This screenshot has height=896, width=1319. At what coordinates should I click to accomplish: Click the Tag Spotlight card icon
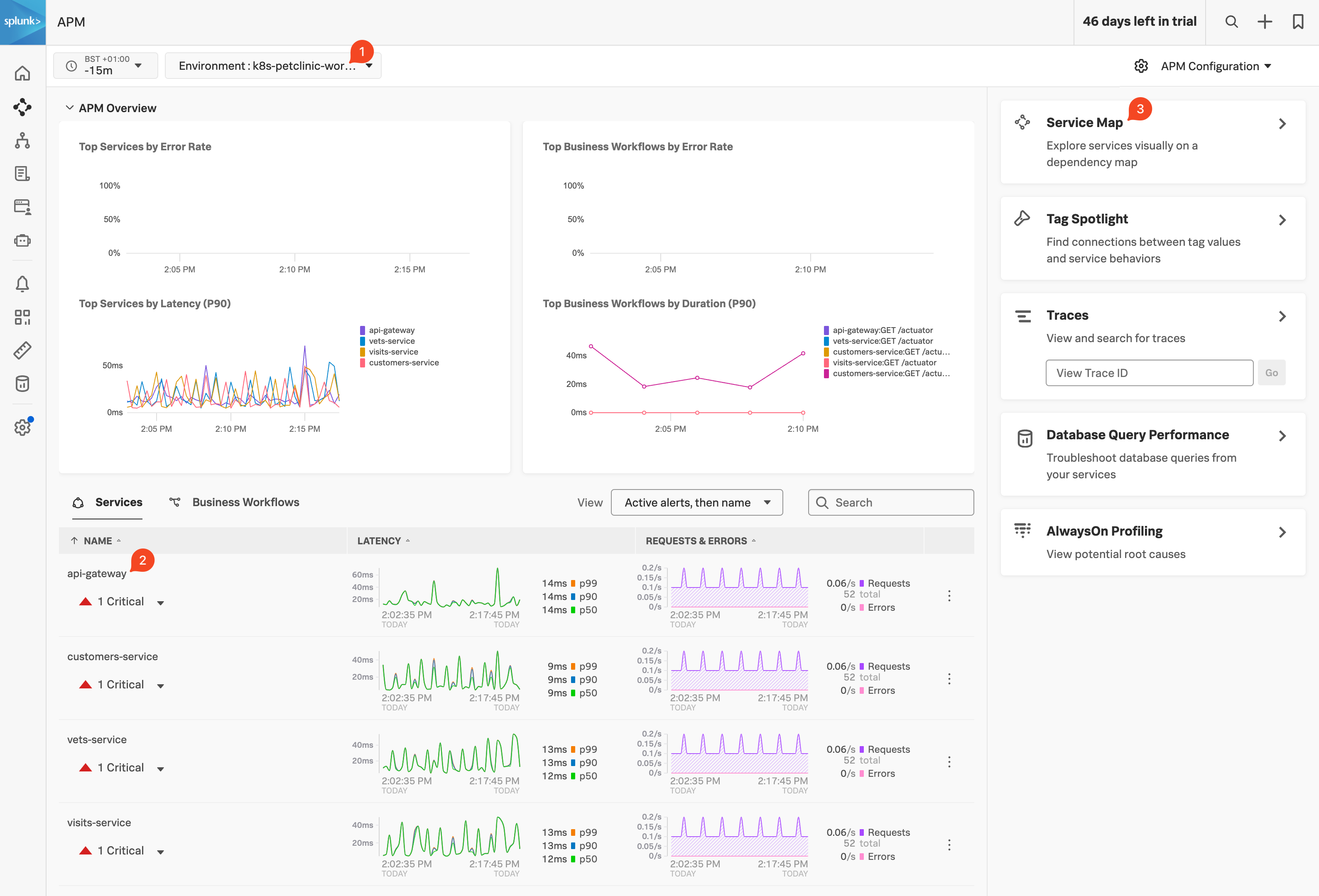(1022, 218)
